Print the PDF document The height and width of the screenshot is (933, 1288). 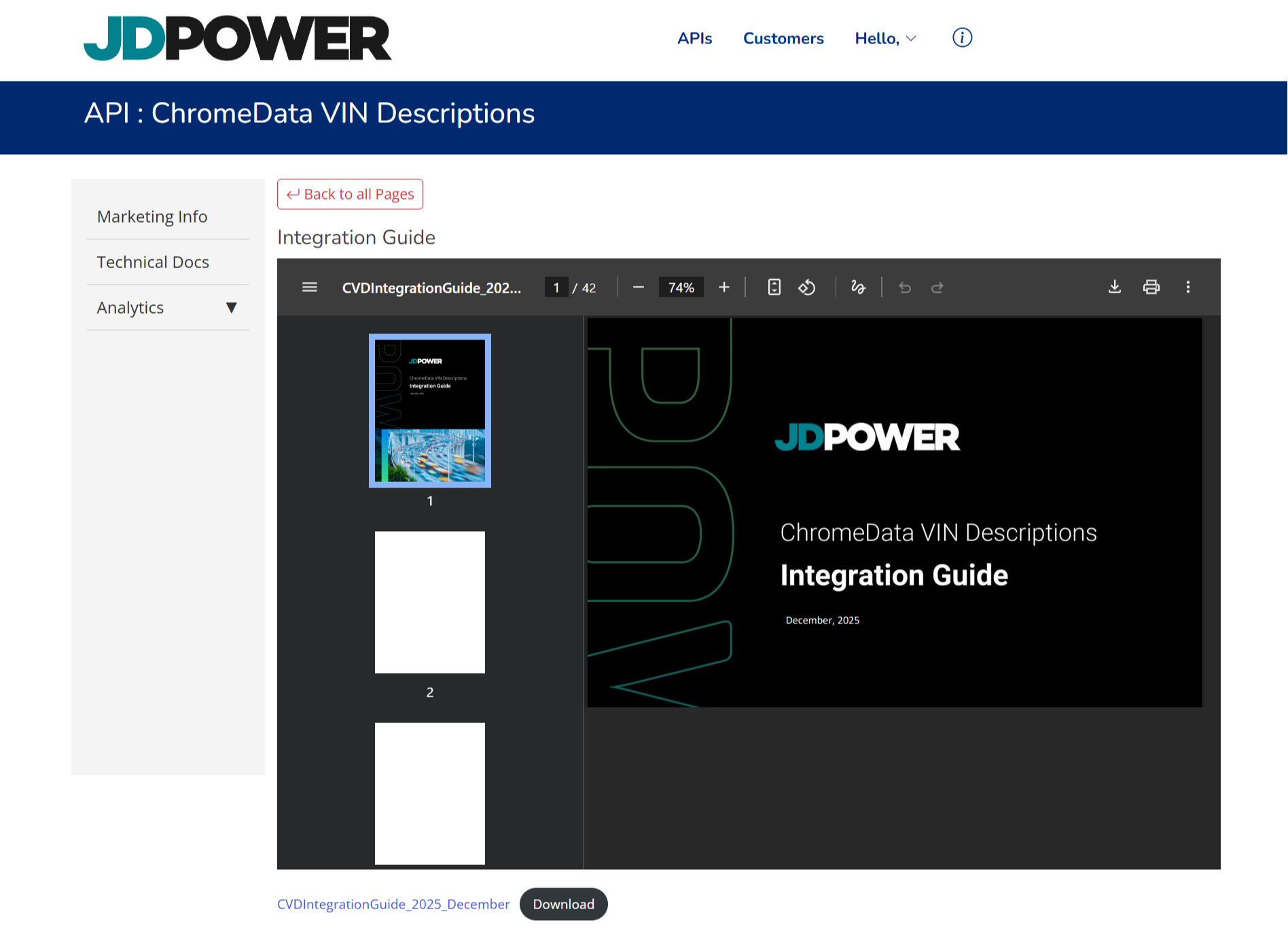click(x=1151, y=287)
